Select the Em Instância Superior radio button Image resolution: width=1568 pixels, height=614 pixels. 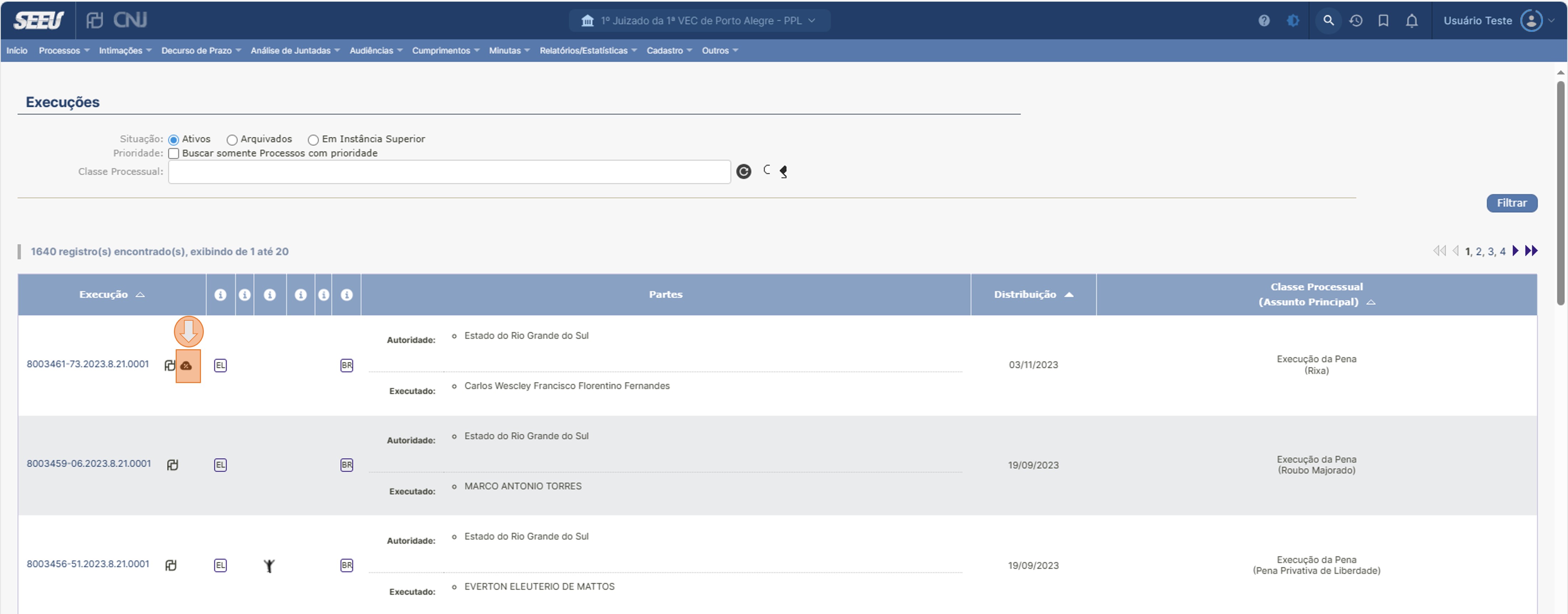pyautogui.click(x=313, y=140)
